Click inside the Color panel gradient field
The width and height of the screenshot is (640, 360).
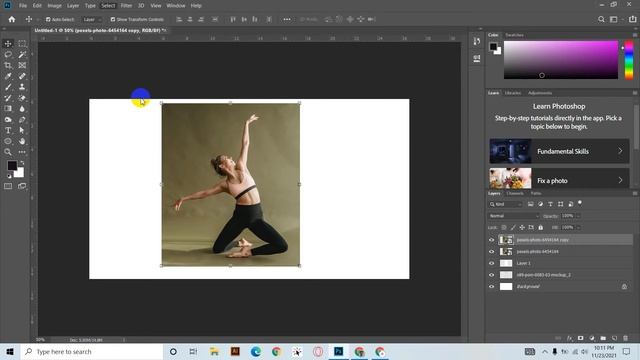pos(561,60)
